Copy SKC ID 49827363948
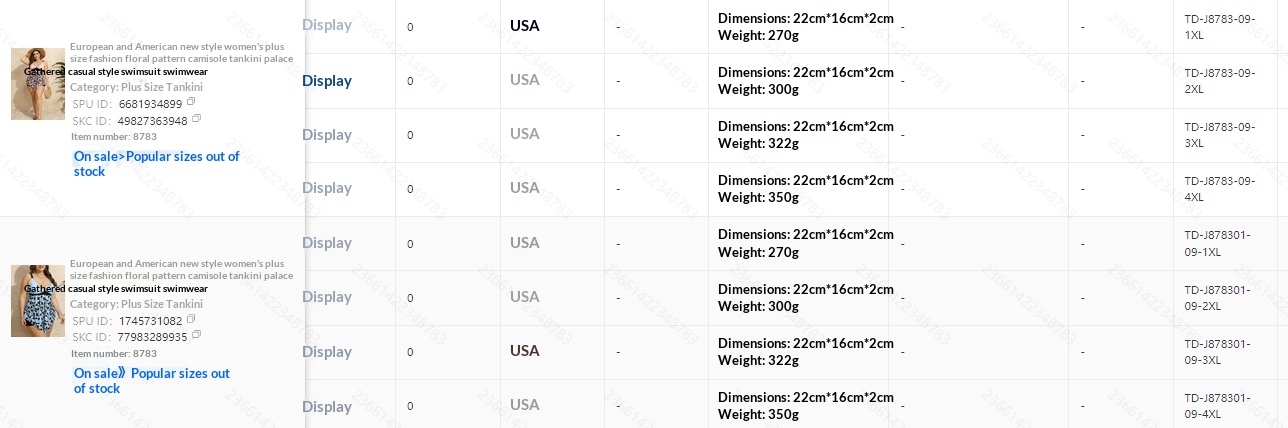This screenshot has height=428, width=1288. [x=196, y=119]
